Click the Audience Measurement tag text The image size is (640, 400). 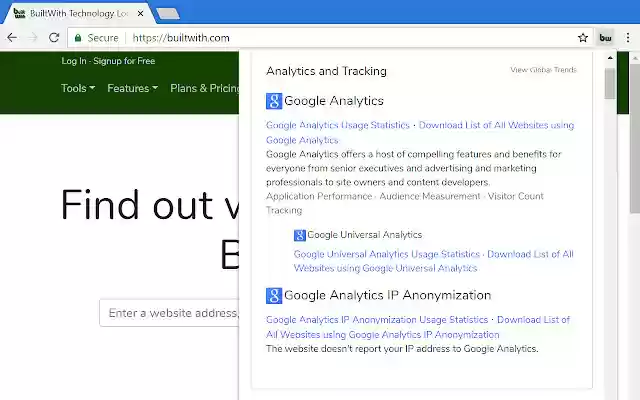(x=430, y=196)
